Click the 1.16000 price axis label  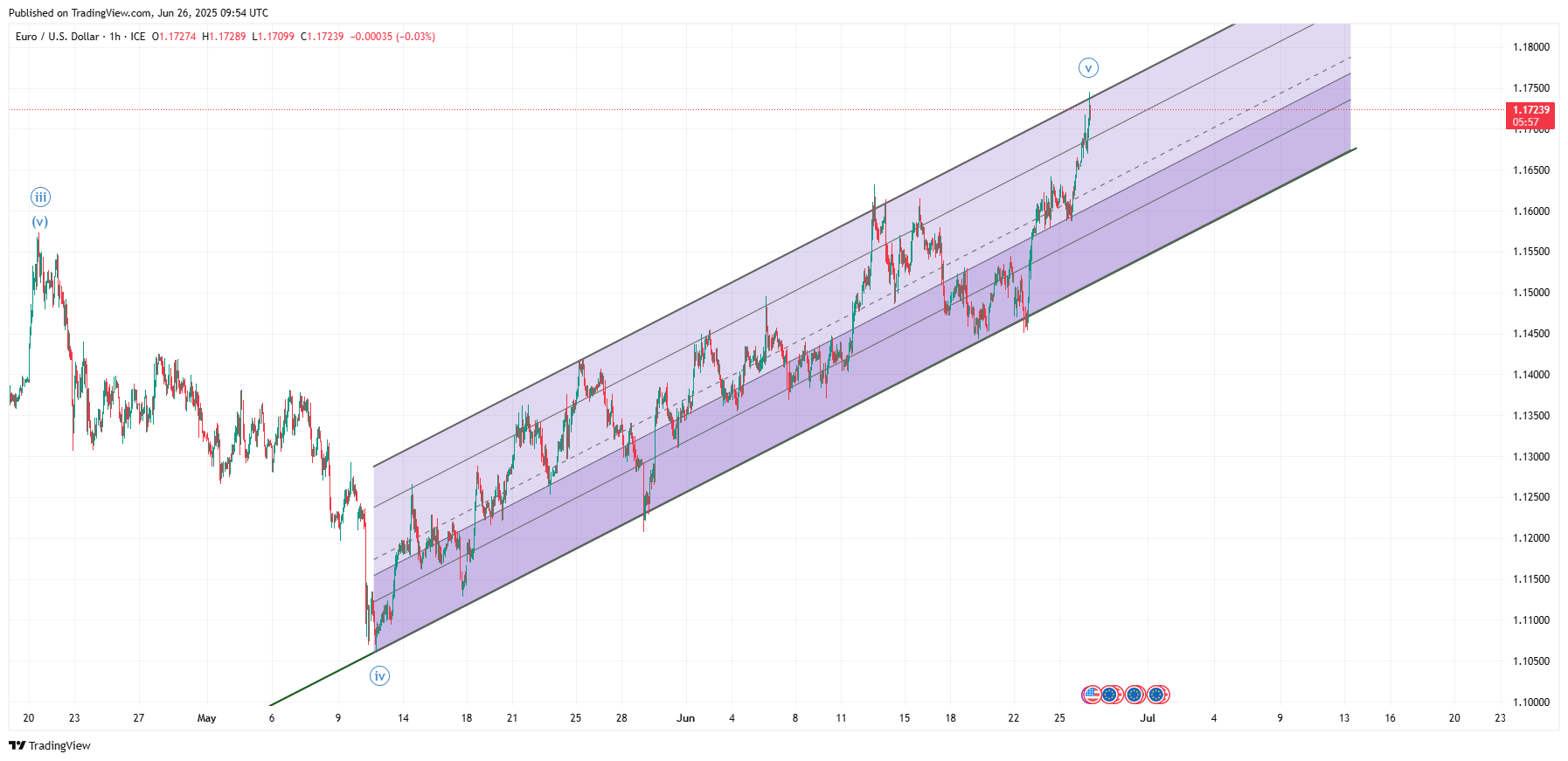1531,211
